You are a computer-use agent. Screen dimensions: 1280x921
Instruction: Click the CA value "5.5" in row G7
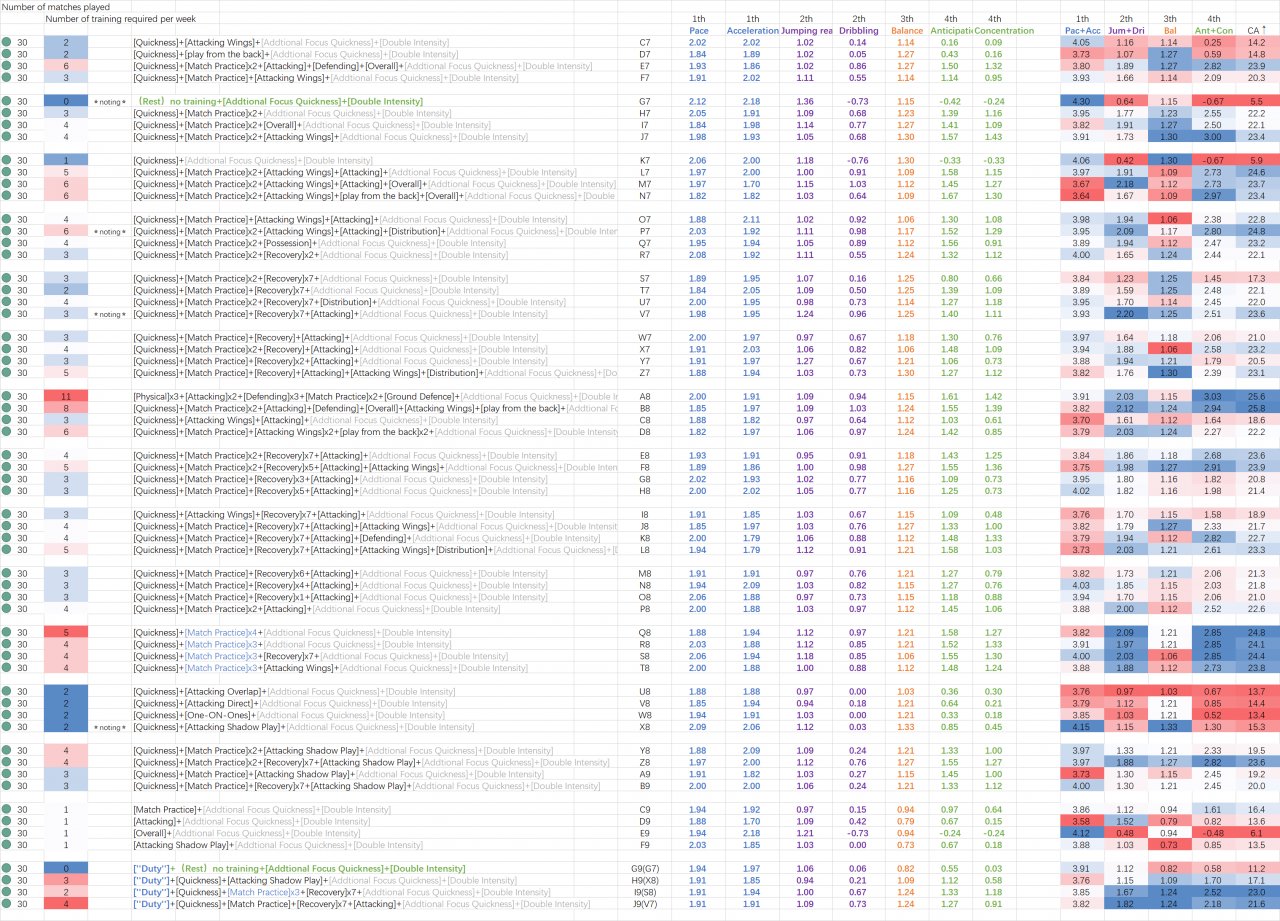pos(1257,102)
